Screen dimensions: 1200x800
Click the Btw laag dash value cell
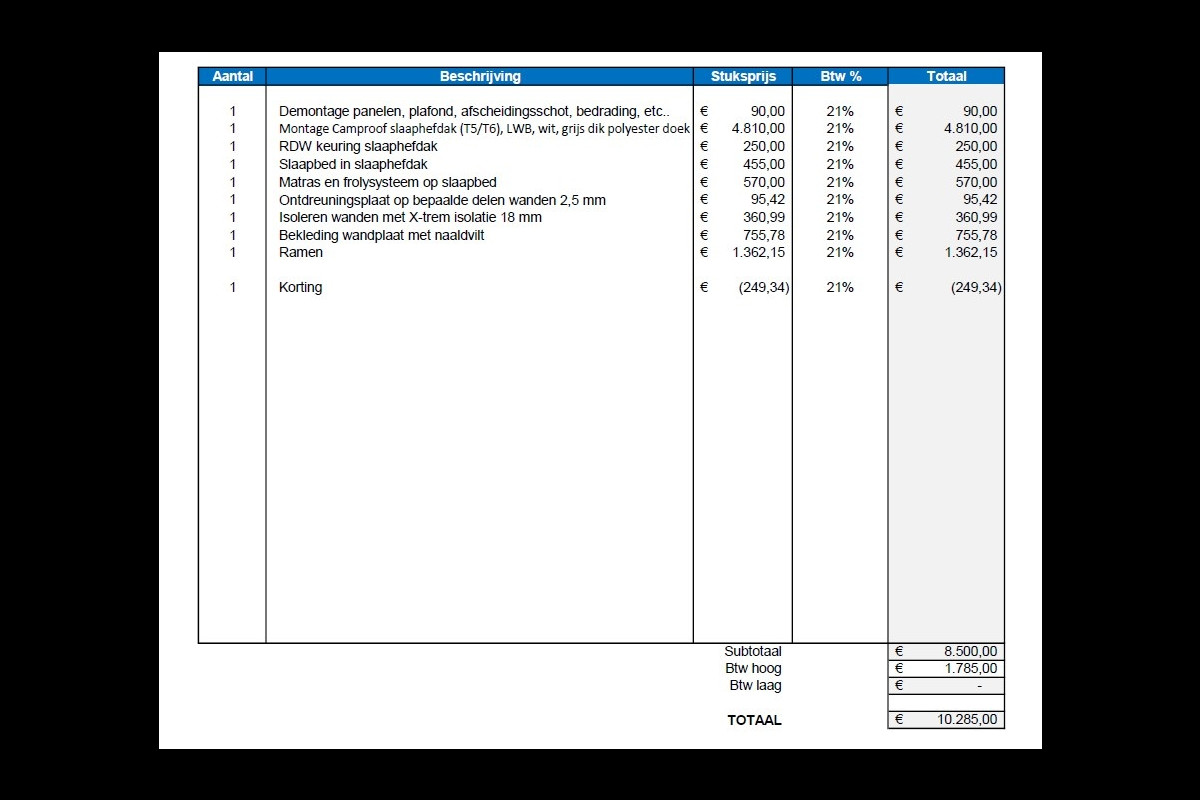point(946,686)
